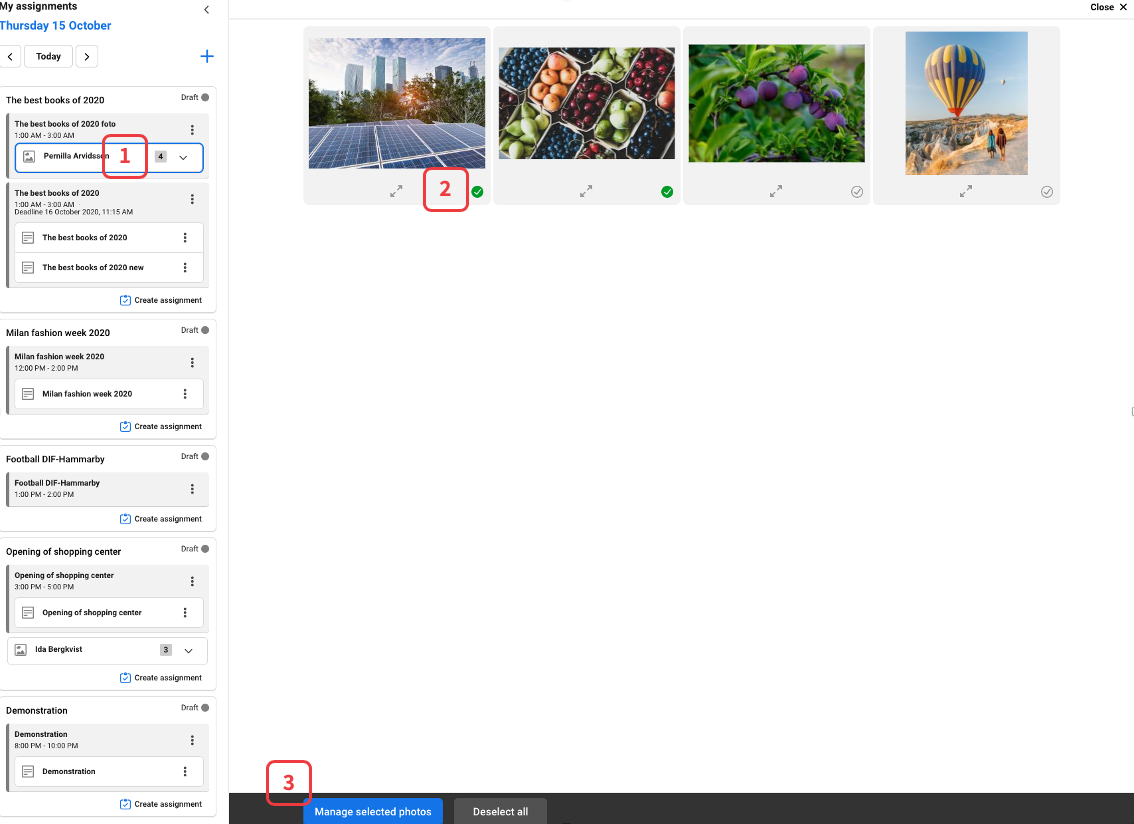Collapse the Pernilla Arvidsson photo dropdown
This screenshot has width=1134, height=824.
tap(183, 158)
